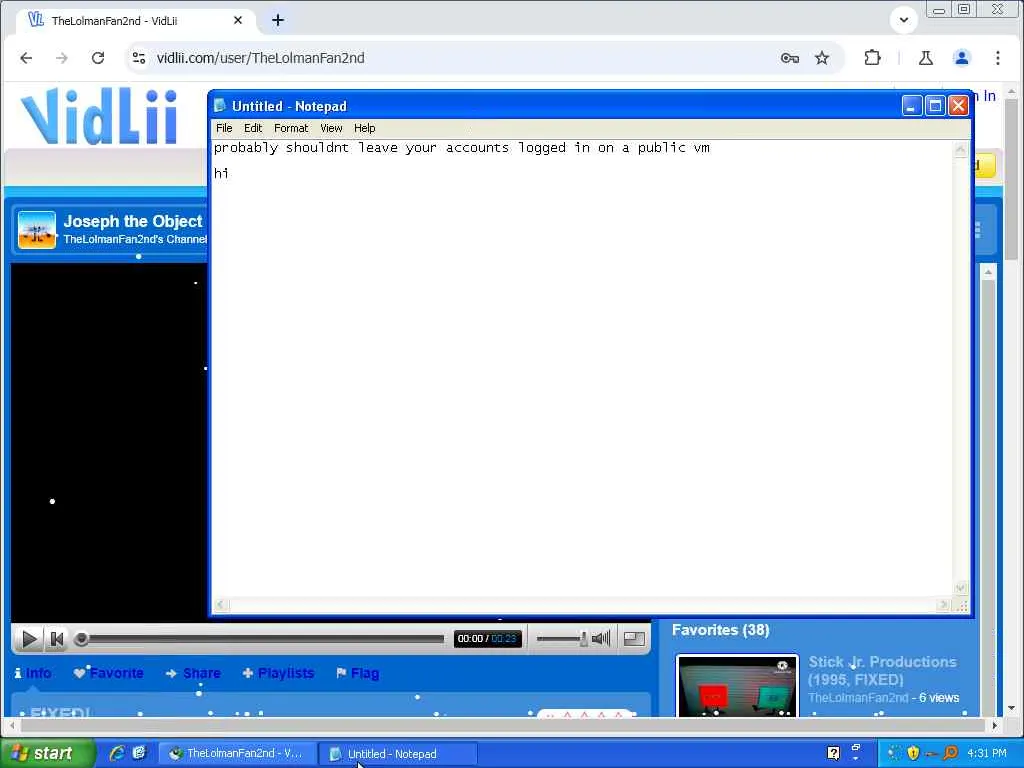Click the channel avatar of Joseph the Object
This screenshot has height=768, width=1024.
pyautogui.click(x=37, y=230)
